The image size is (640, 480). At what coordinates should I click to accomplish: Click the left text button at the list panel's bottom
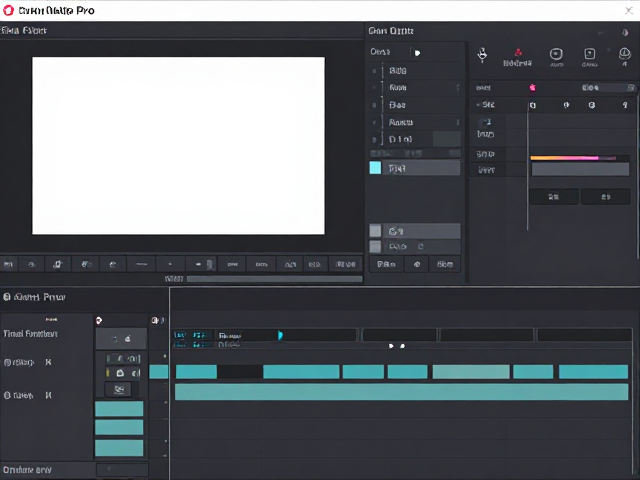pos(386,264)
